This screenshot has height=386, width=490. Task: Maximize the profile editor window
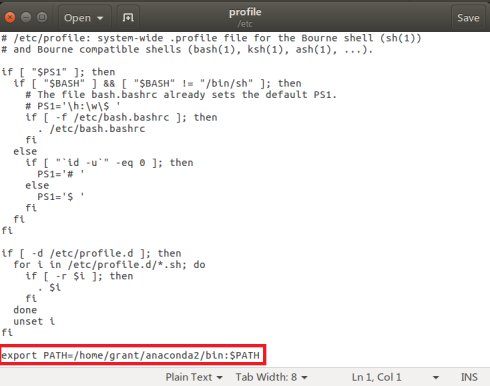click(x=42, y=17)
